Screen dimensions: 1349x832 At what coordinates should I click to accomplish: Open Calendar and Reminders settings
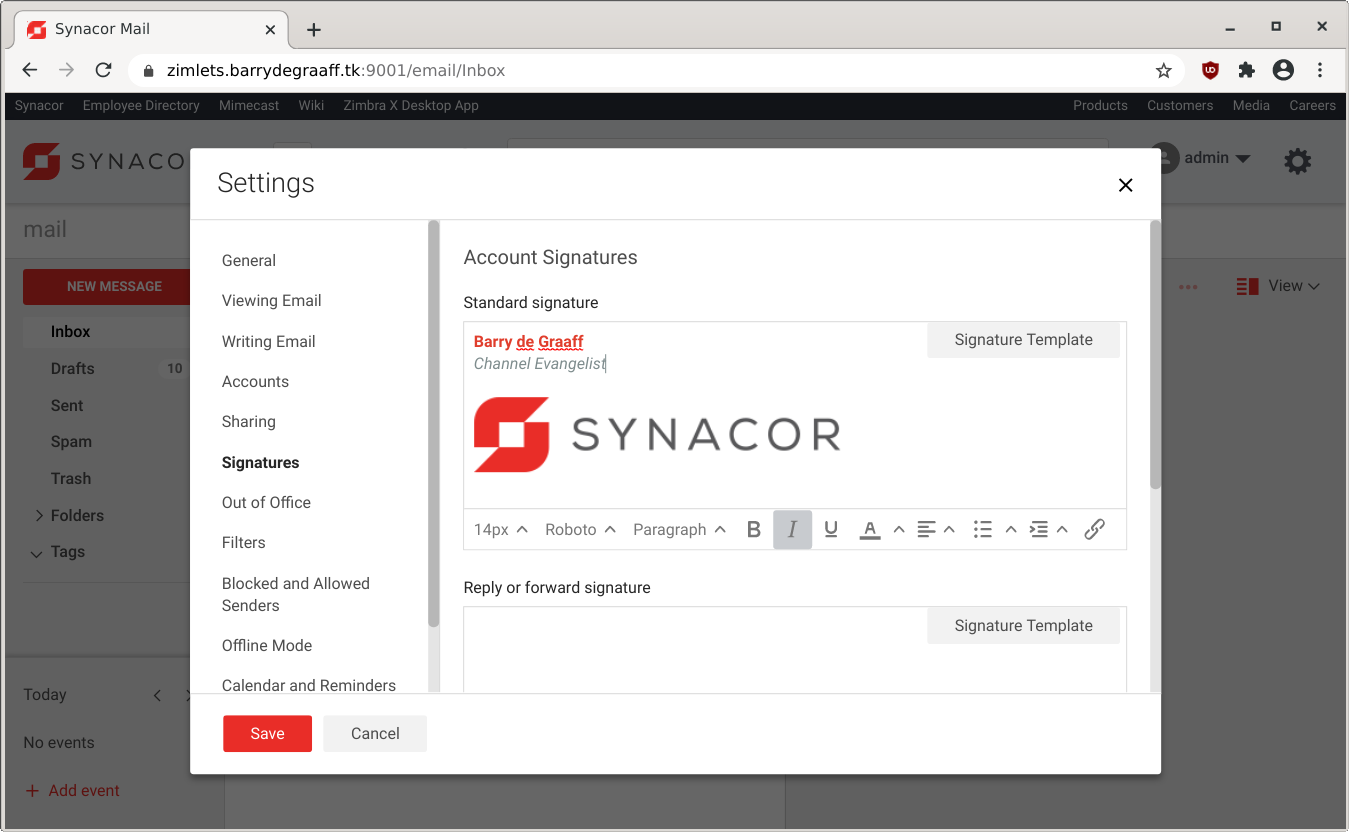point(309,686)
